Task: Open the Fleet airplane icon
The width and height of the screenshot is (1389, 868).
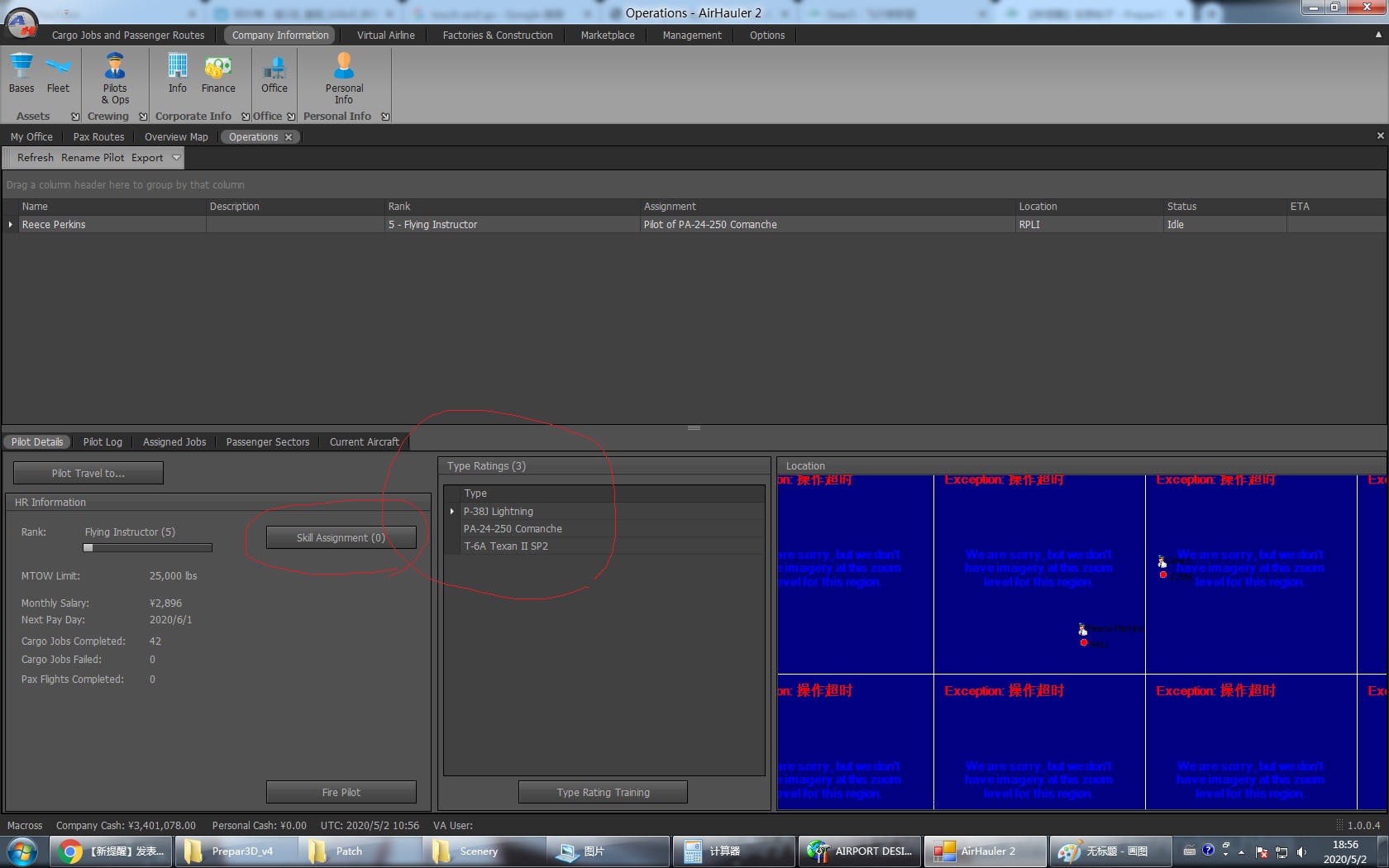Action: tap(58, 74)
